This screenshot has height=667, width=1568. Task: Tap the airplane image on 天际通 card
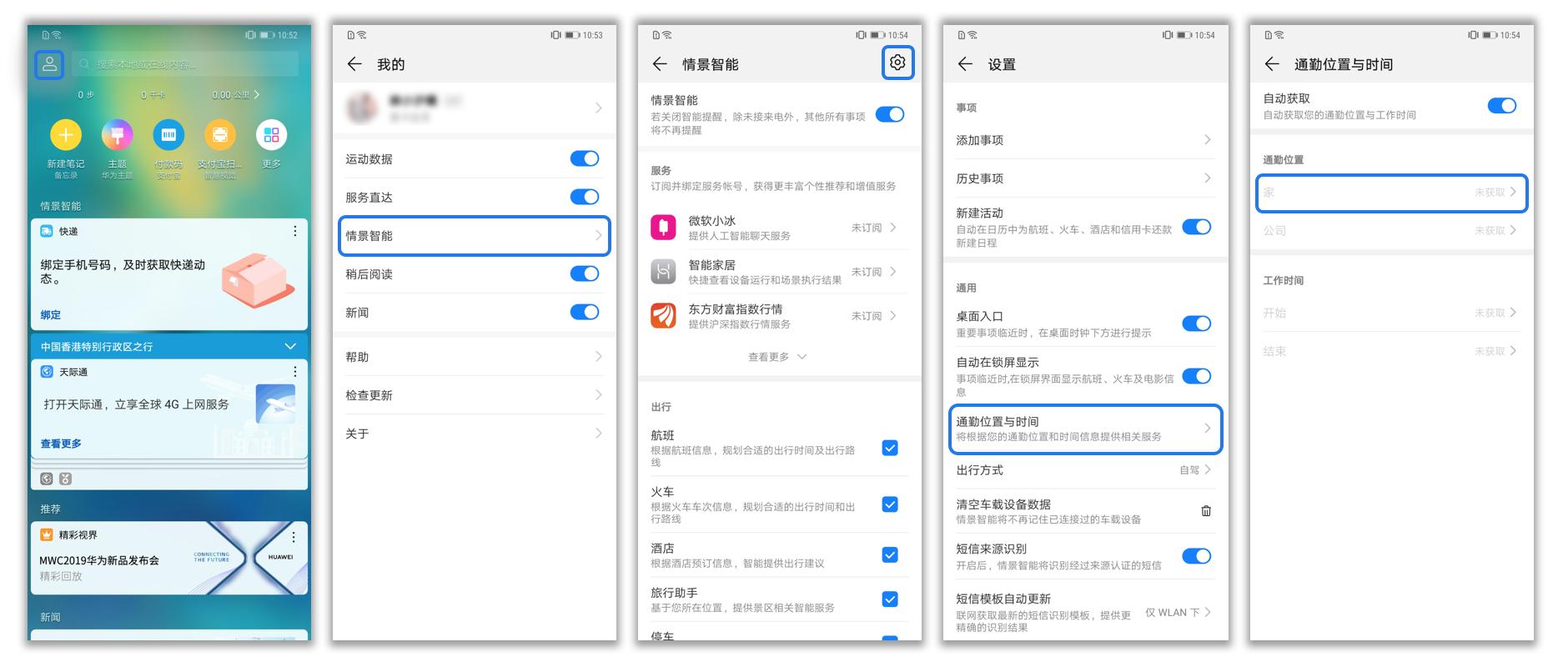[x=275, y=405]
